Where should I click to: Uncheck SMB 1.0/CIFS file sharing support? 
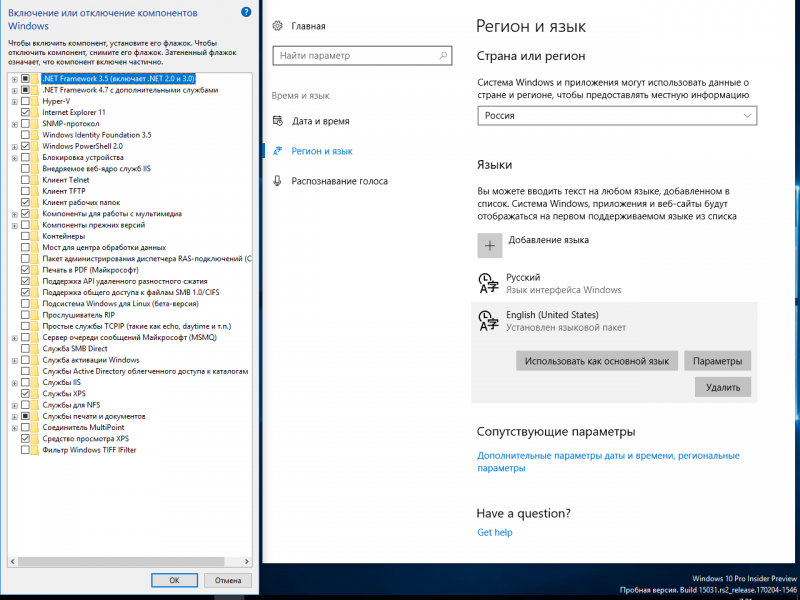click(25, 292)
